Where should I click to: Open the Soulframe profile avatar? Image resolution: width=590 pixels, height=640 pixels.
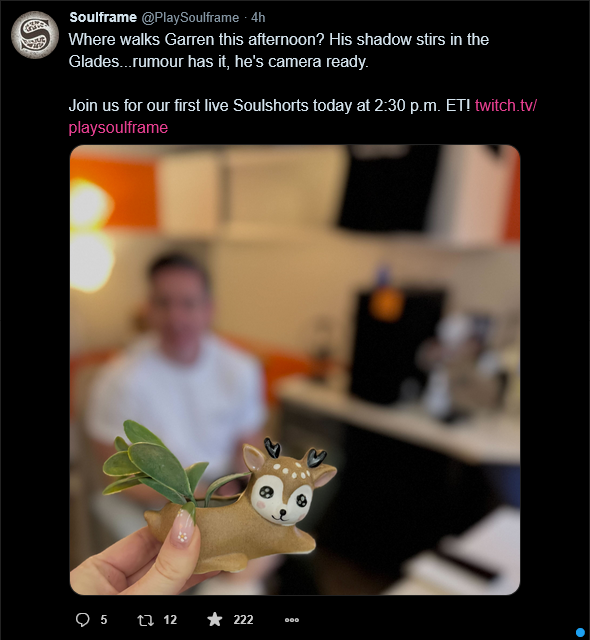tap(35, 35)
